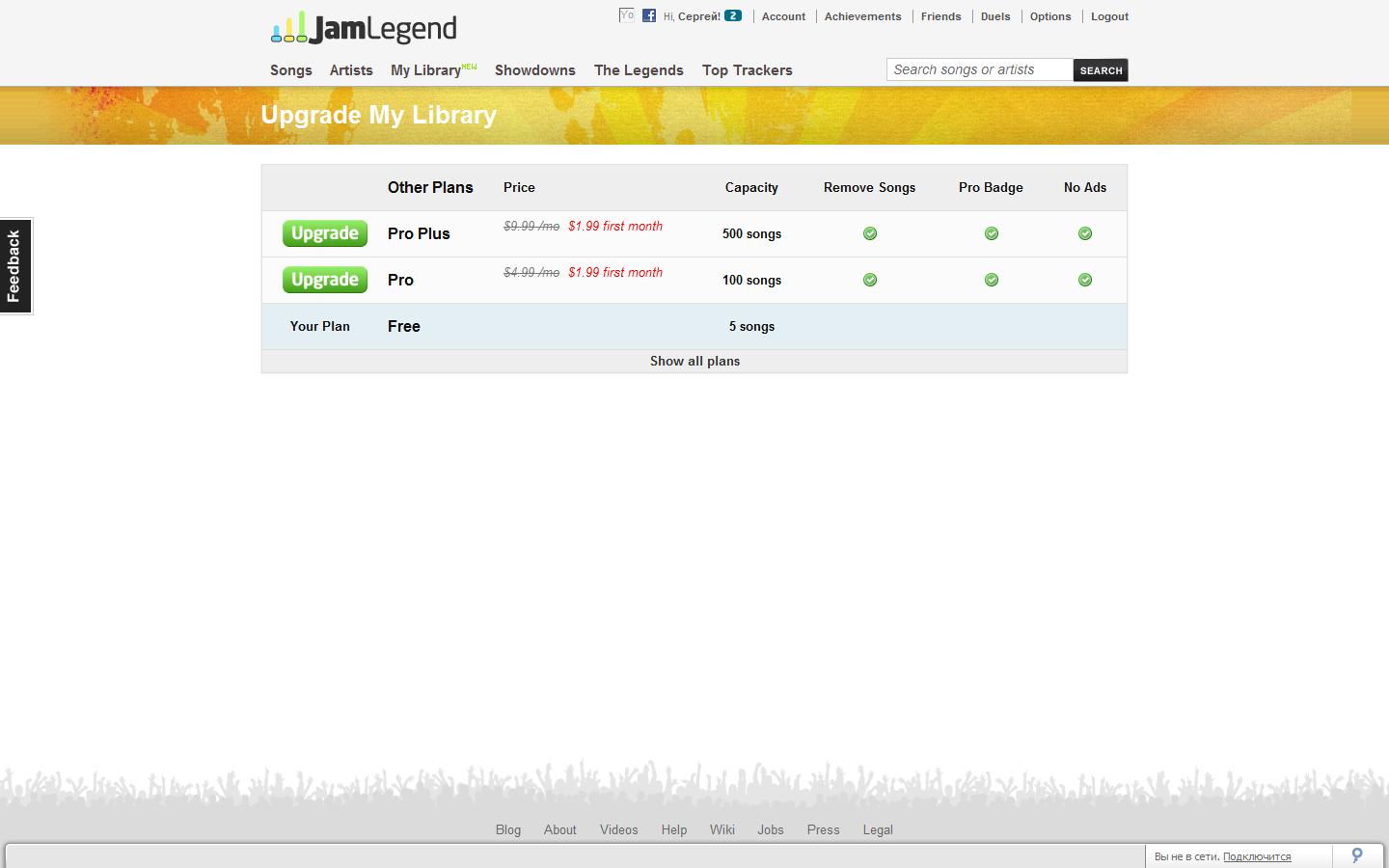The height and width of the screenshot is (868, 1389).
Task: Focus the search songs or artists field
Action: click(980, 69)
